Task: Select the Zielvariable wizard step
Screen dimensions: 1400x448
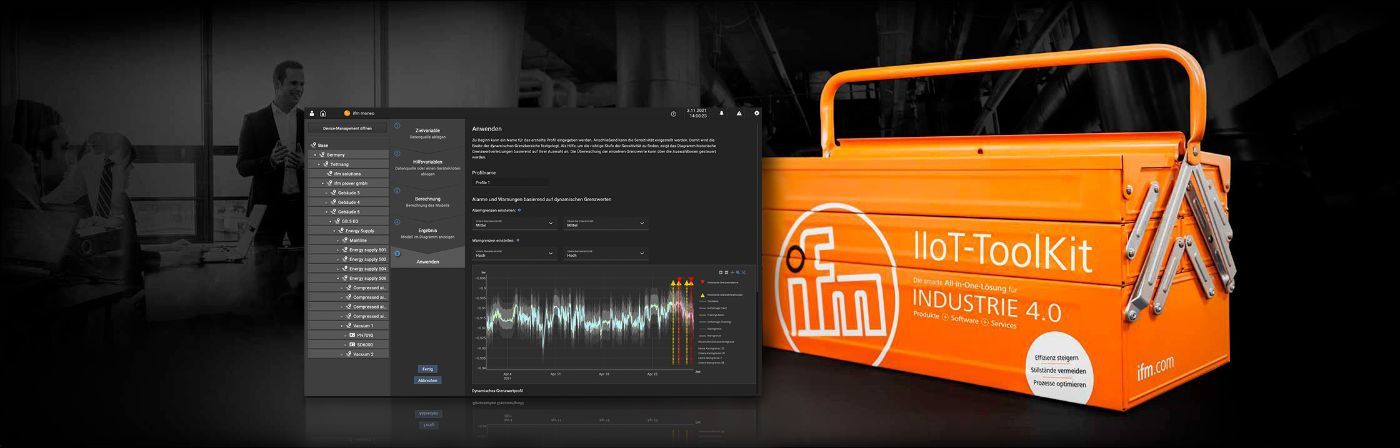Action: (427, 134)
